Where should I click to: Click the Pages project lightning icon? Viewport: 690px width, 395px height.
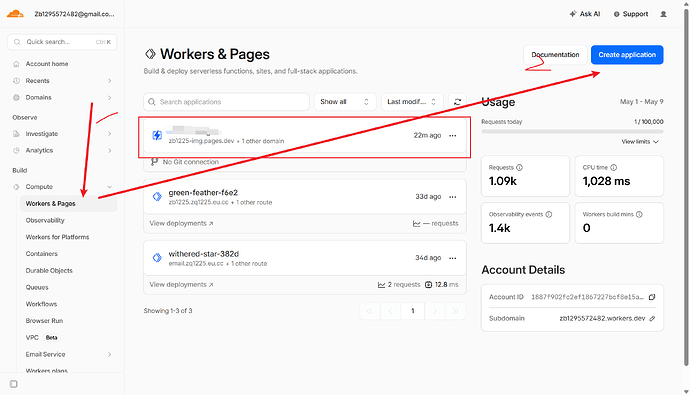(157, 135)
